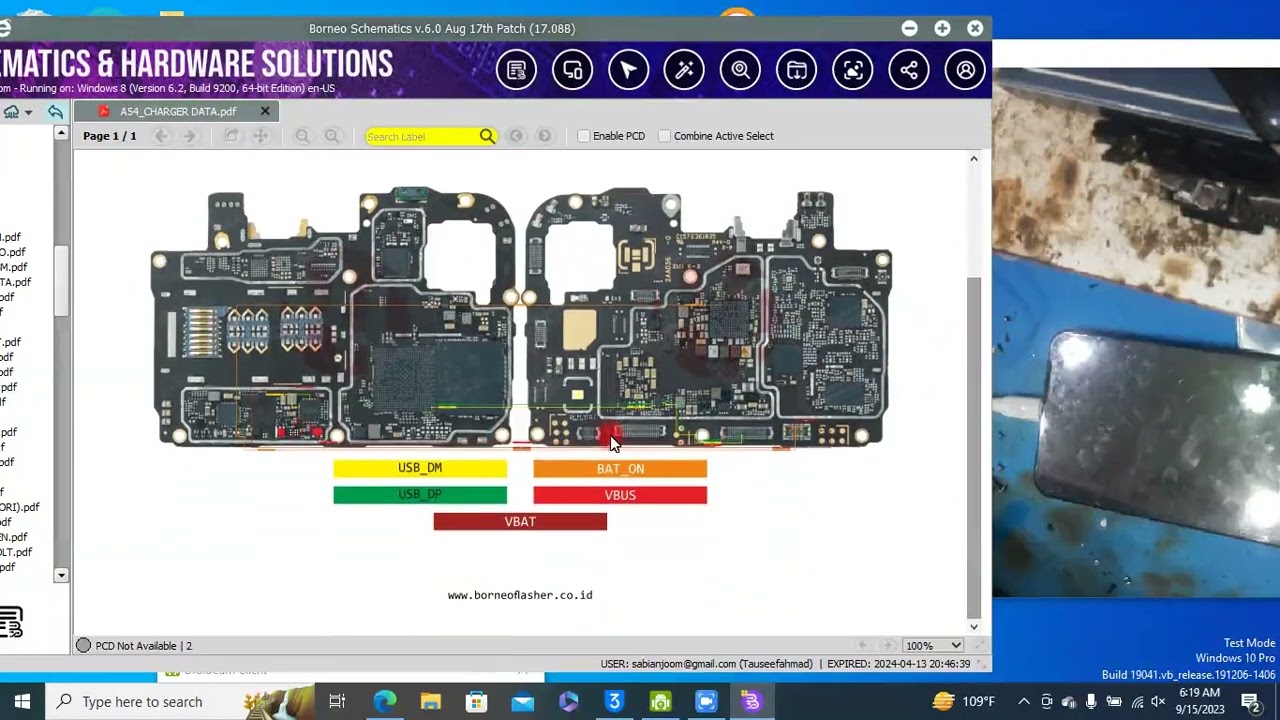Click the PDF viewer vertical scrollbar thumb
The image size is (1280, 720).
[974, 445]
